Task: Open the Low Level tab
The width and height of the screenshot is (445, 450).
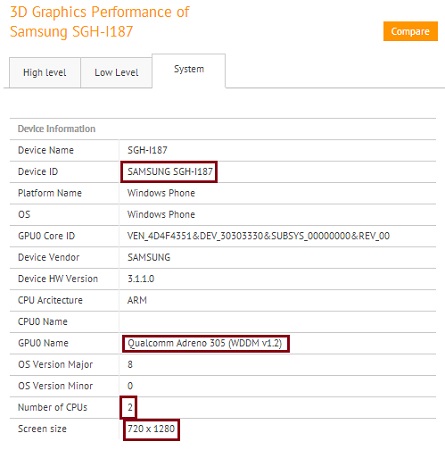Action: point(116,73)
